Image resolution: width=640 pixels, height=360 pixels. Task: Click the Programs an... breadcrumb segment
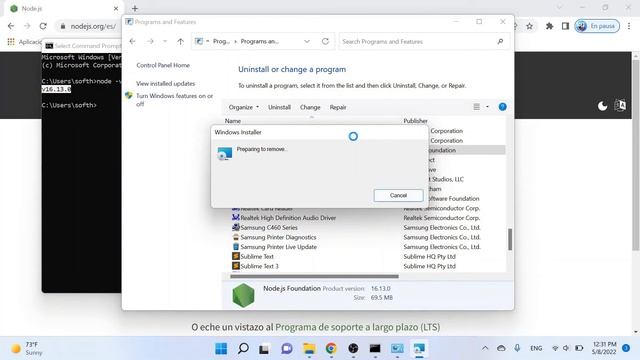point(260,42)
